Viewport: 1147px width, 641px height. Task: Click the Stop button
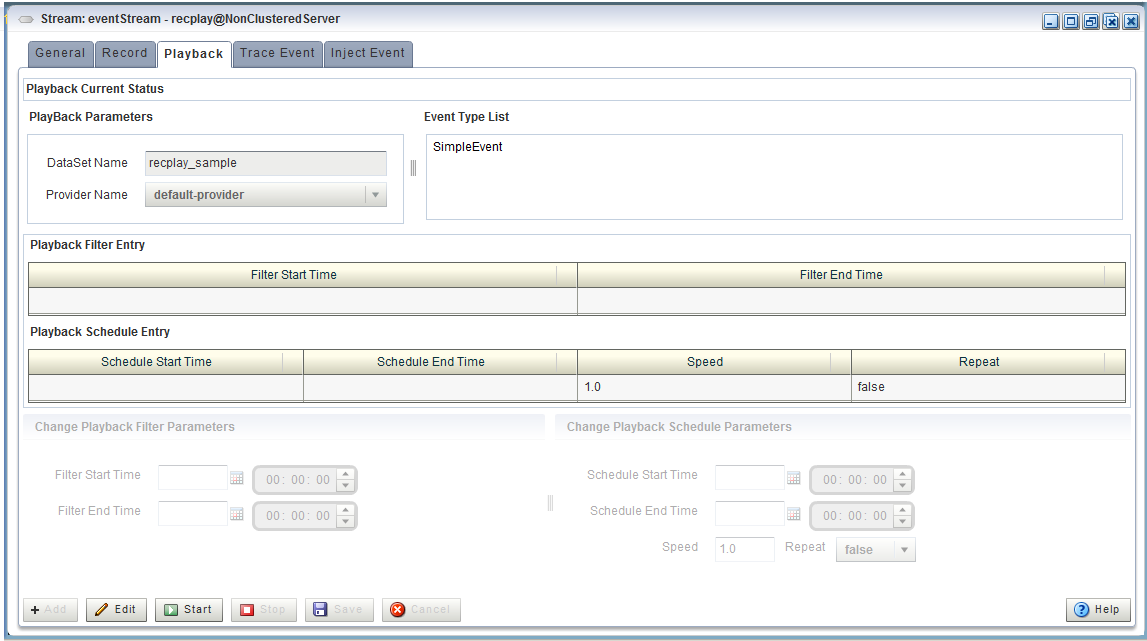coord(263,610)
